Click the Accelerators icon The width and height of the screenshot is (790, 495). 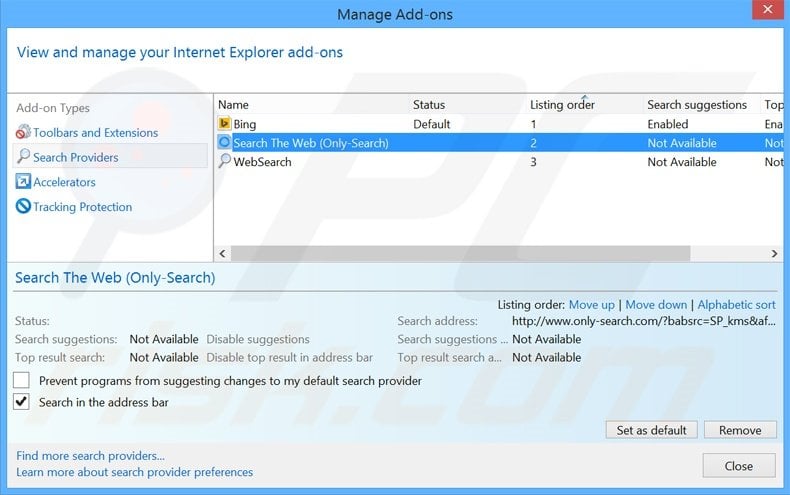[23, 181]
